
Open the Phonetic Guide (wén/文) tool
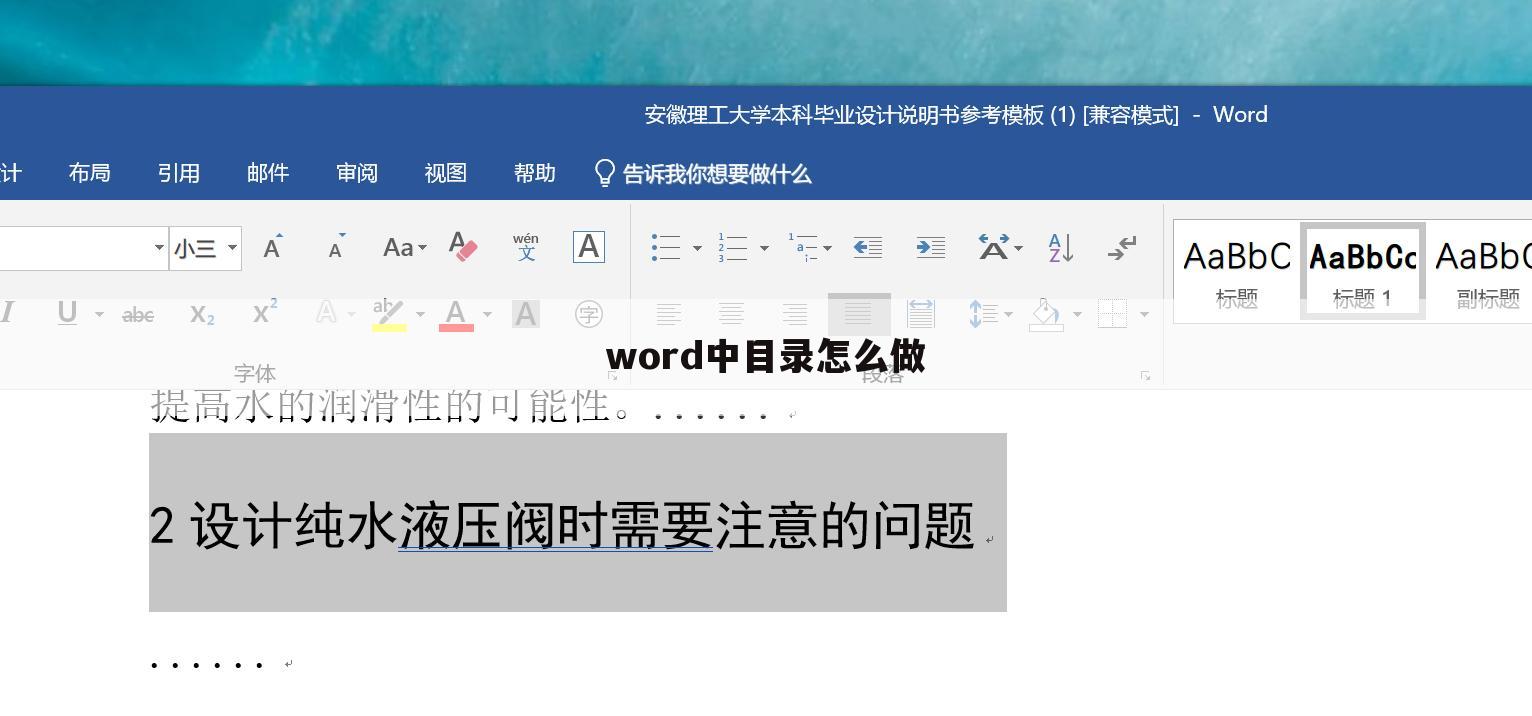[525, 247]
